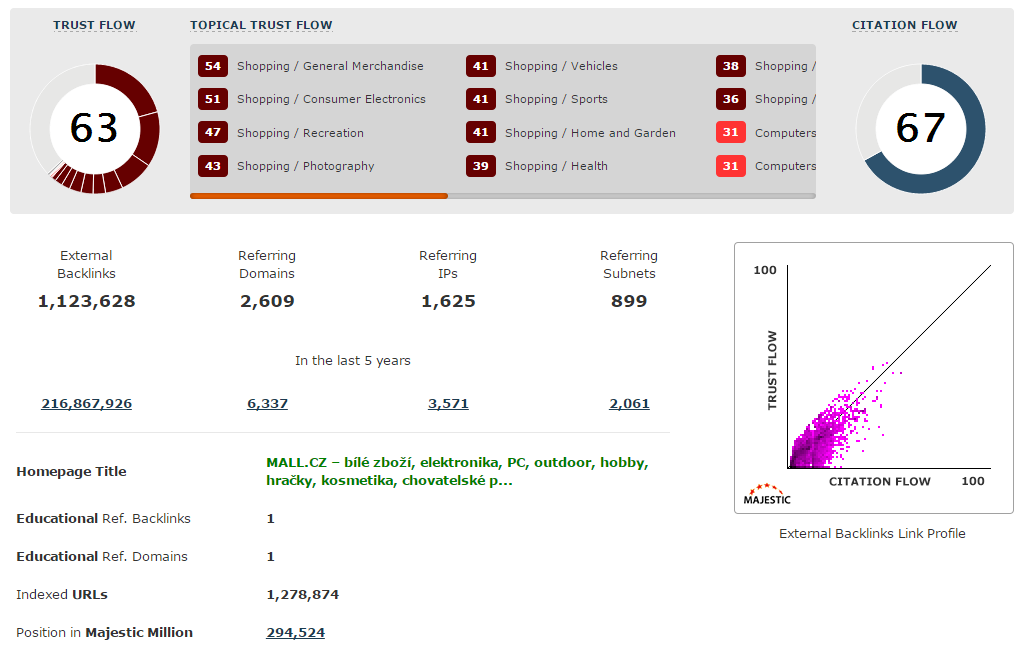Select Shopping / Recreation topic
The image size is (1024, 648).
[x=300, y=133]
